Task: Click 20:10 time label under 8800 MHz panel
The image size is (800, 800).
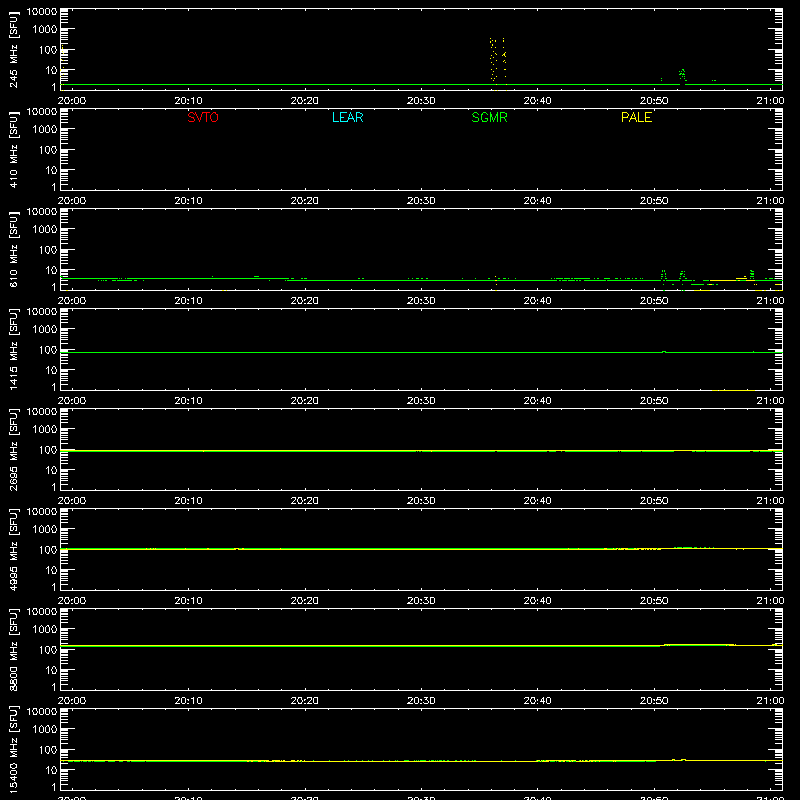Action: pyautogui.click(x=188, y=701)
